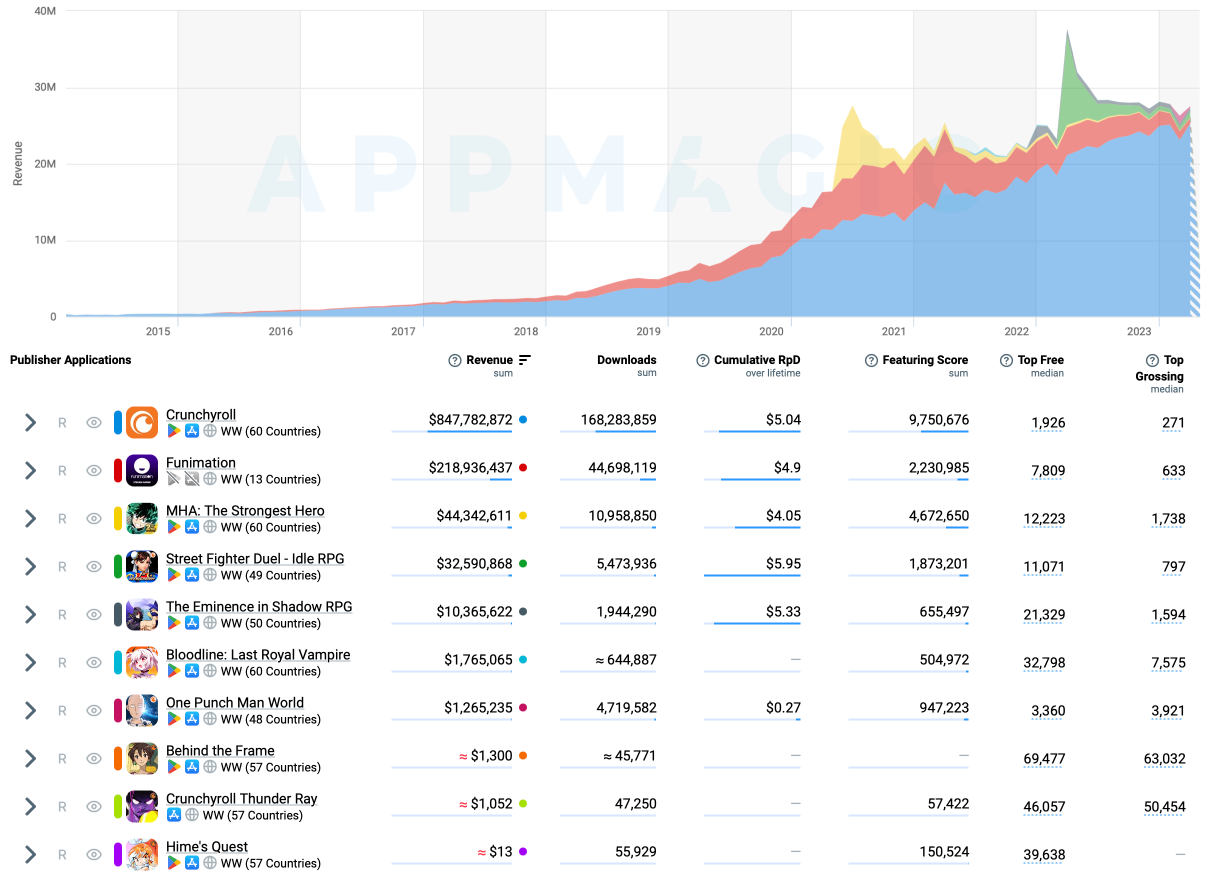Sort by Top Free column header
1212x880 pixels.
tap(1040, 360)
